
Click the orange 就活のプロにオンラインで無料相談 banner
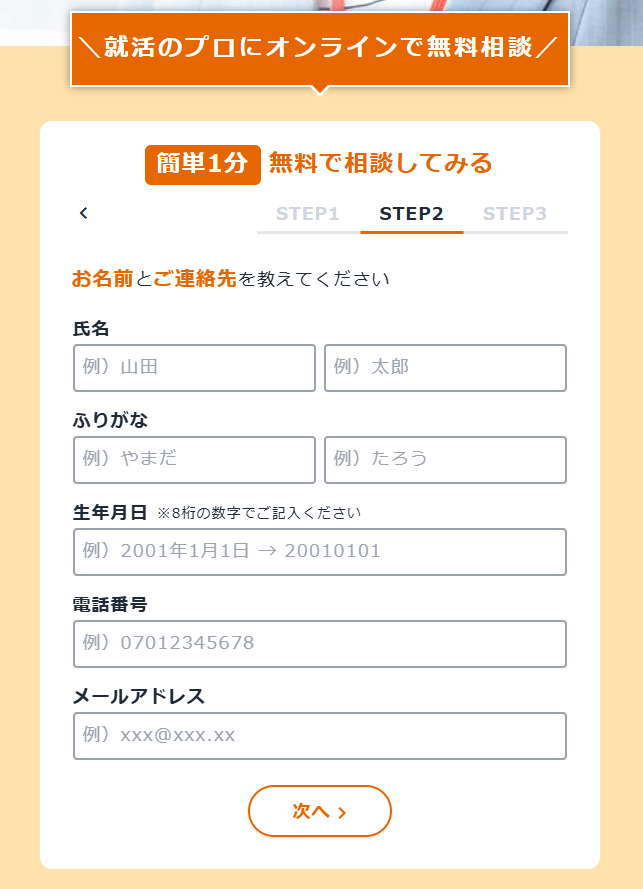320,49
